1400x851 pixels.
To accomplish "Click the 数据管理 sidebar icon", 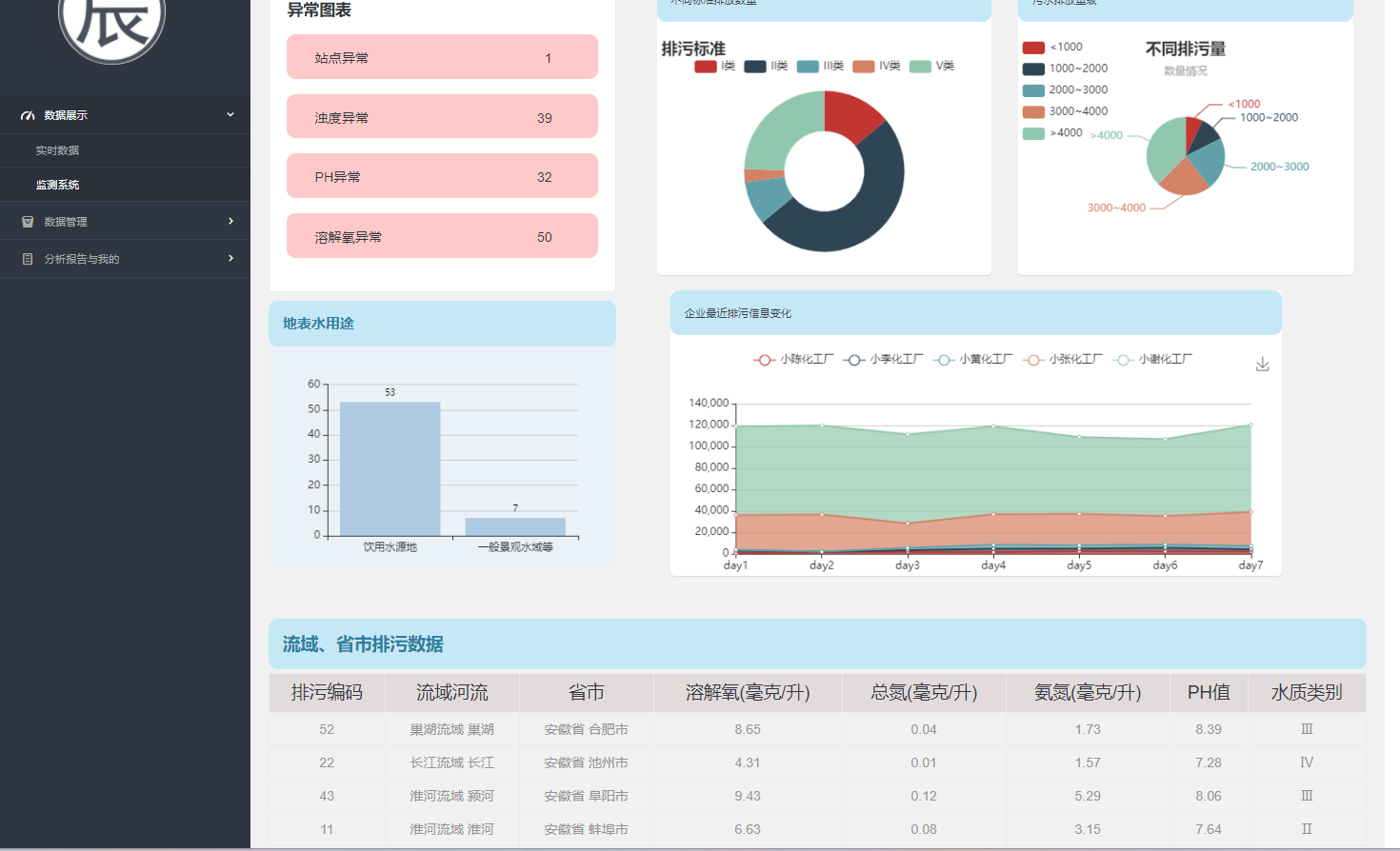I will point(28,222).
